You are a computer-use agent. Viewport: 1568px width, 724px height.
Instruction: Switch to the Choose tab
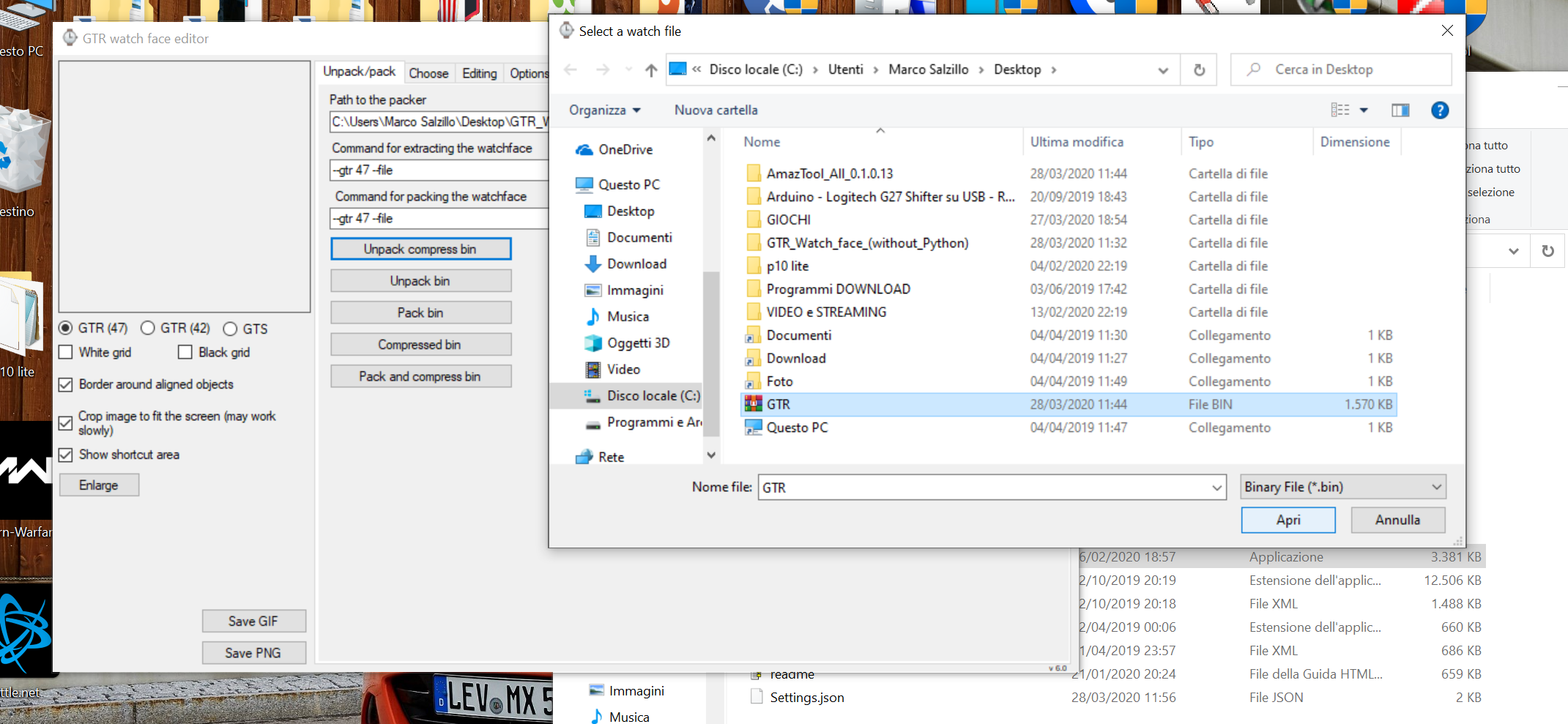coord(428,73)
